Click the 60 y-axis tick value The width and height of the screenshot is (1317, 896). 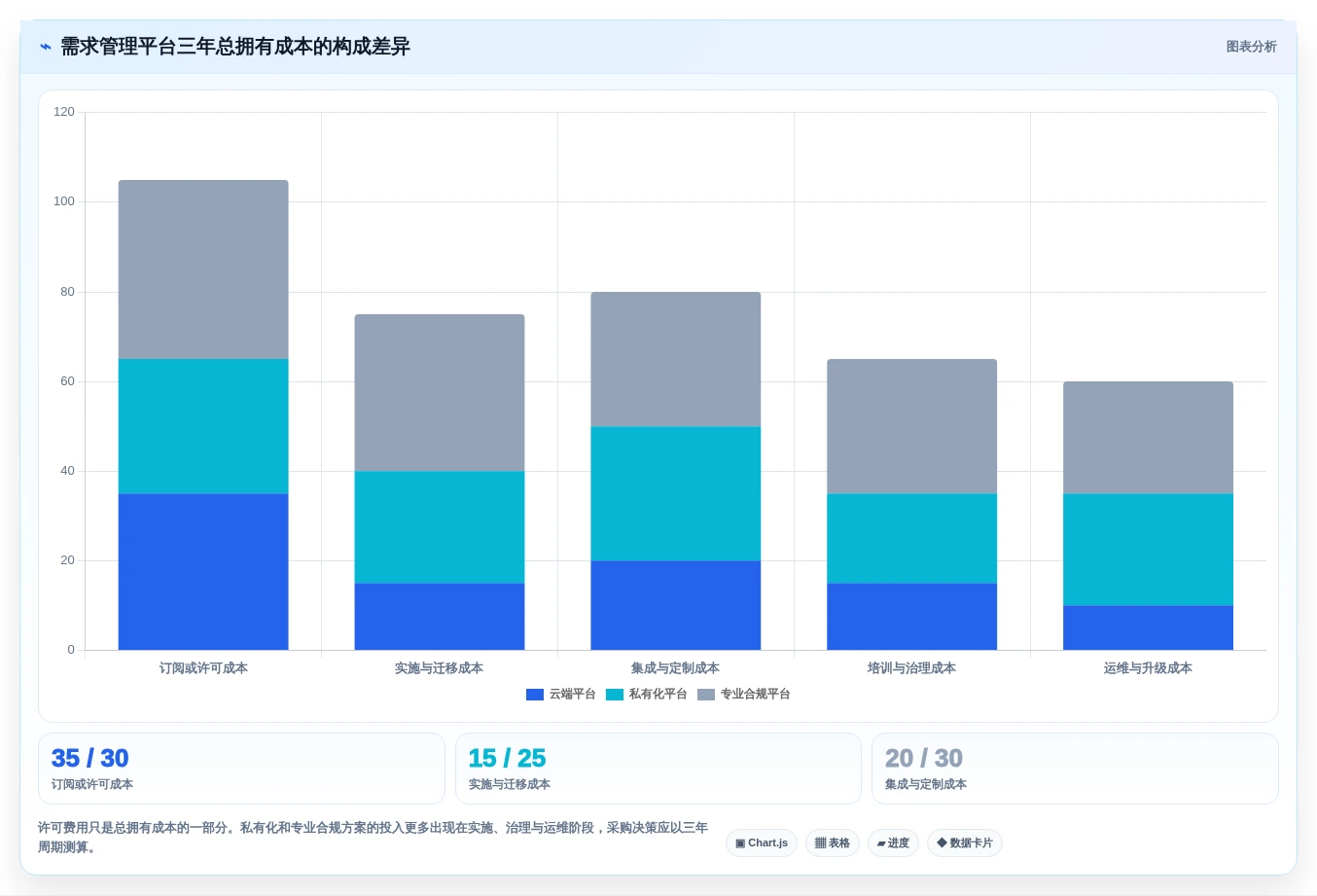67,381
